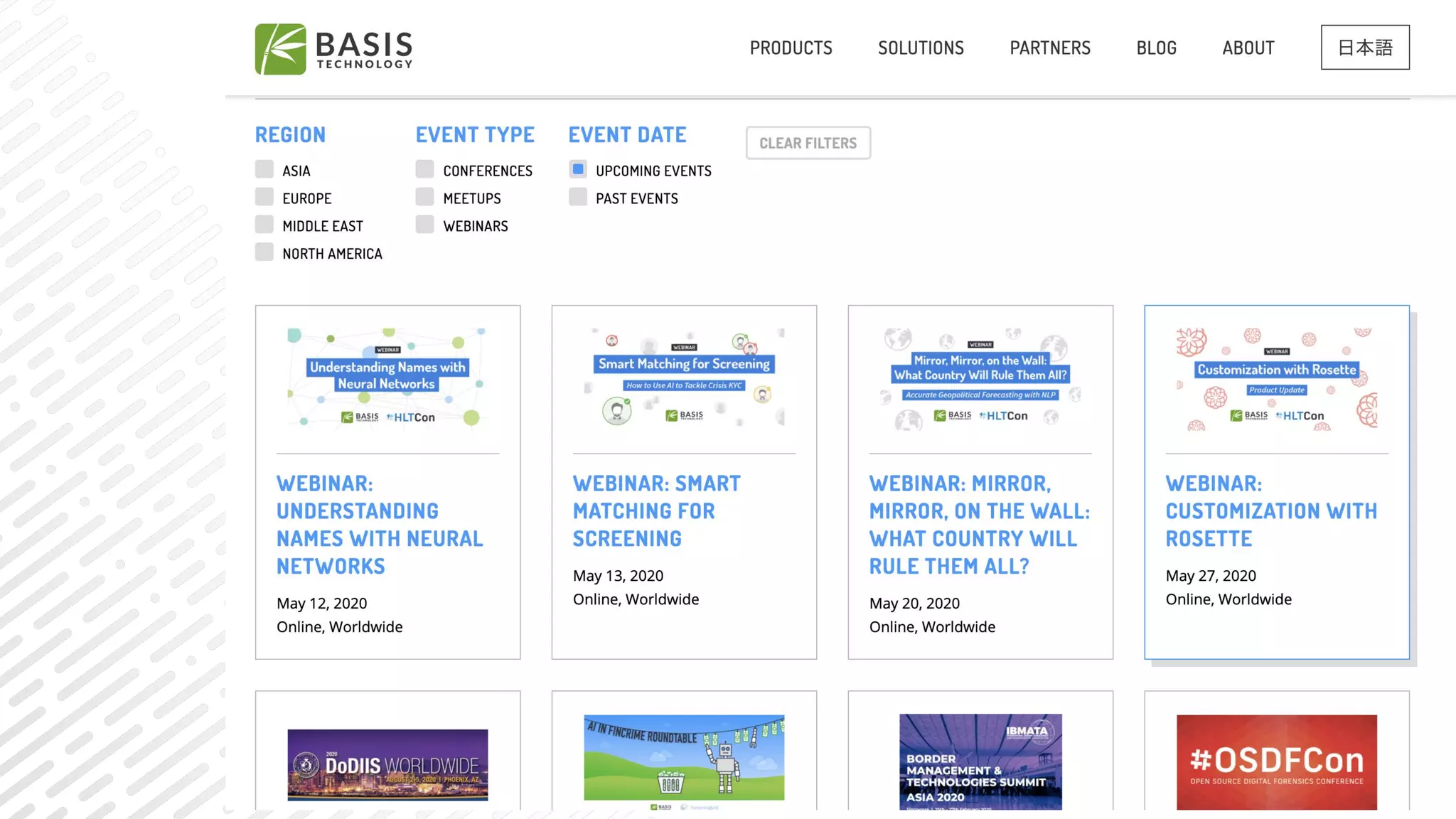
Task: Open the Partners menu
Action: (x=1050, y=48)
